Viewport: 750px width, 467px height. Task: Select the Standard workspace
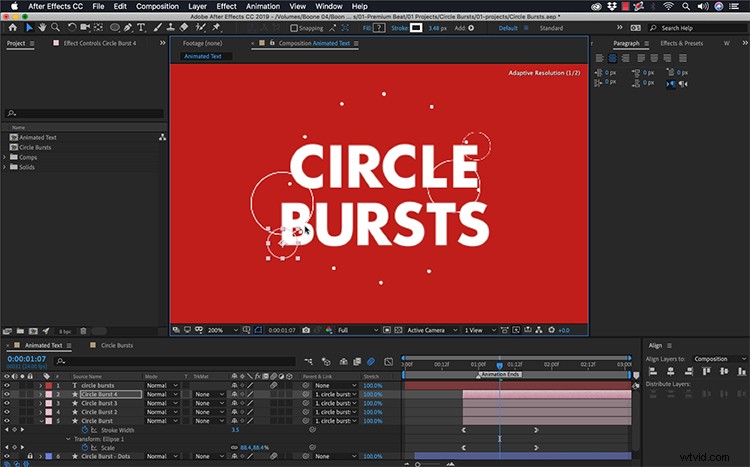[x=551, y=28]
